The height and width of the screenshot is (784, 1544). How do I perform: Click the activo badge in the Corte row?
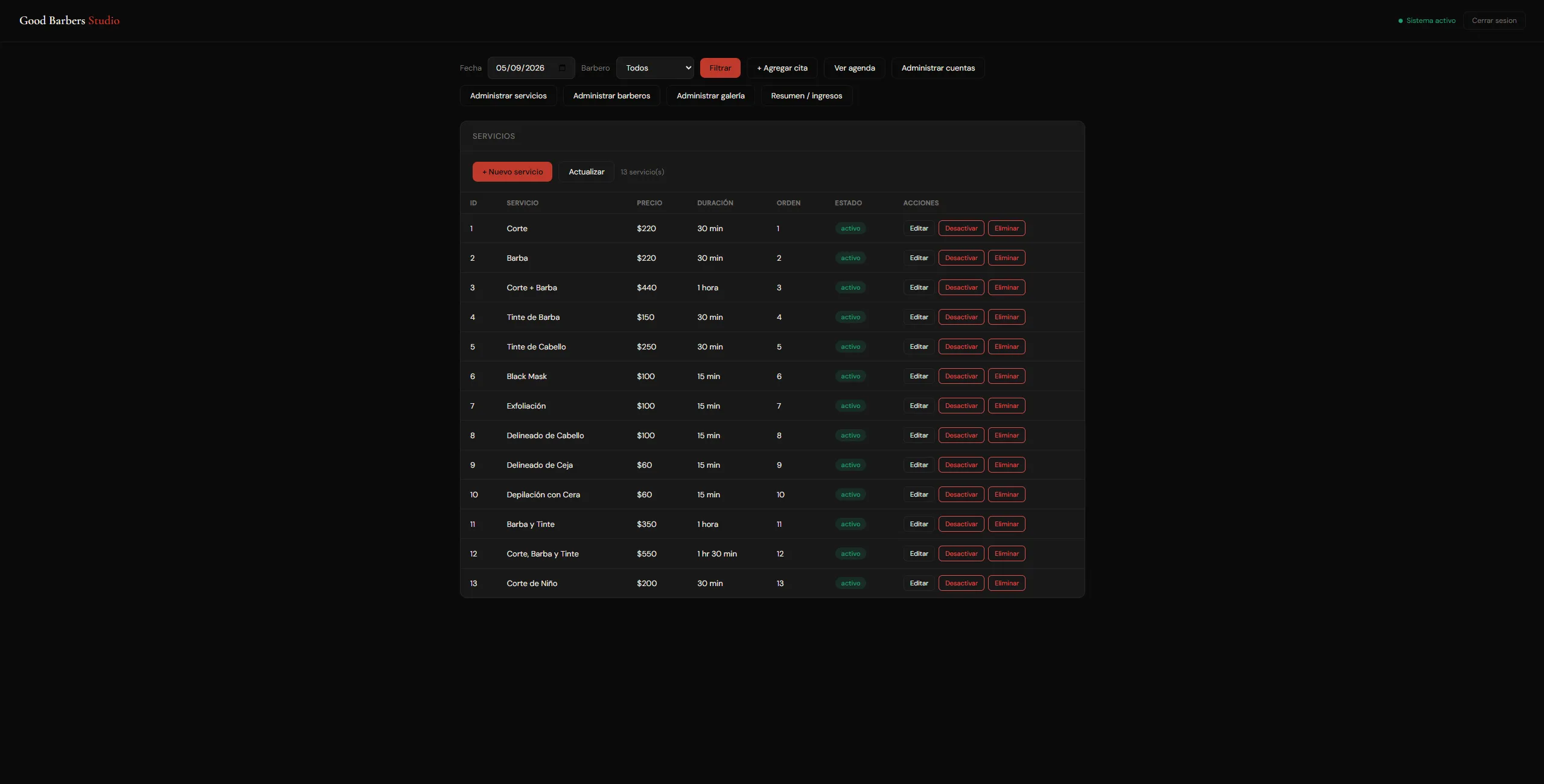[850, 228]
